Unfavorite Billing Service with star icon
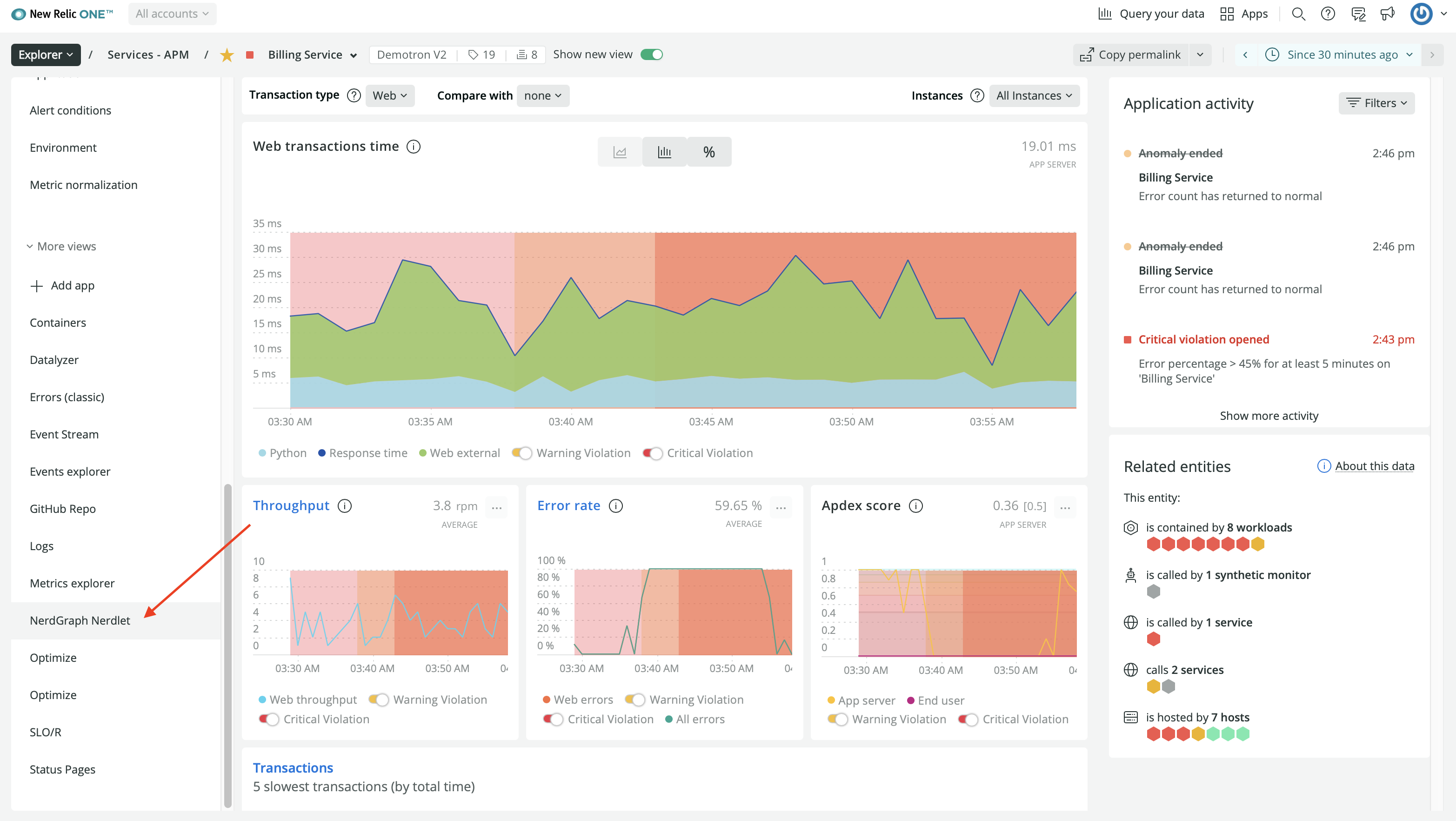 coord(227,55)
